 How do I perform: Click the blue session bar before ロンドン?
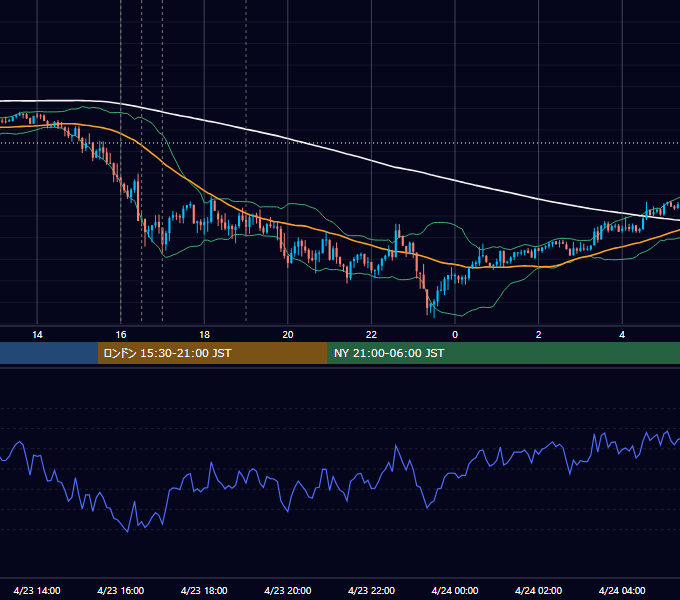(x=49, y=353)
